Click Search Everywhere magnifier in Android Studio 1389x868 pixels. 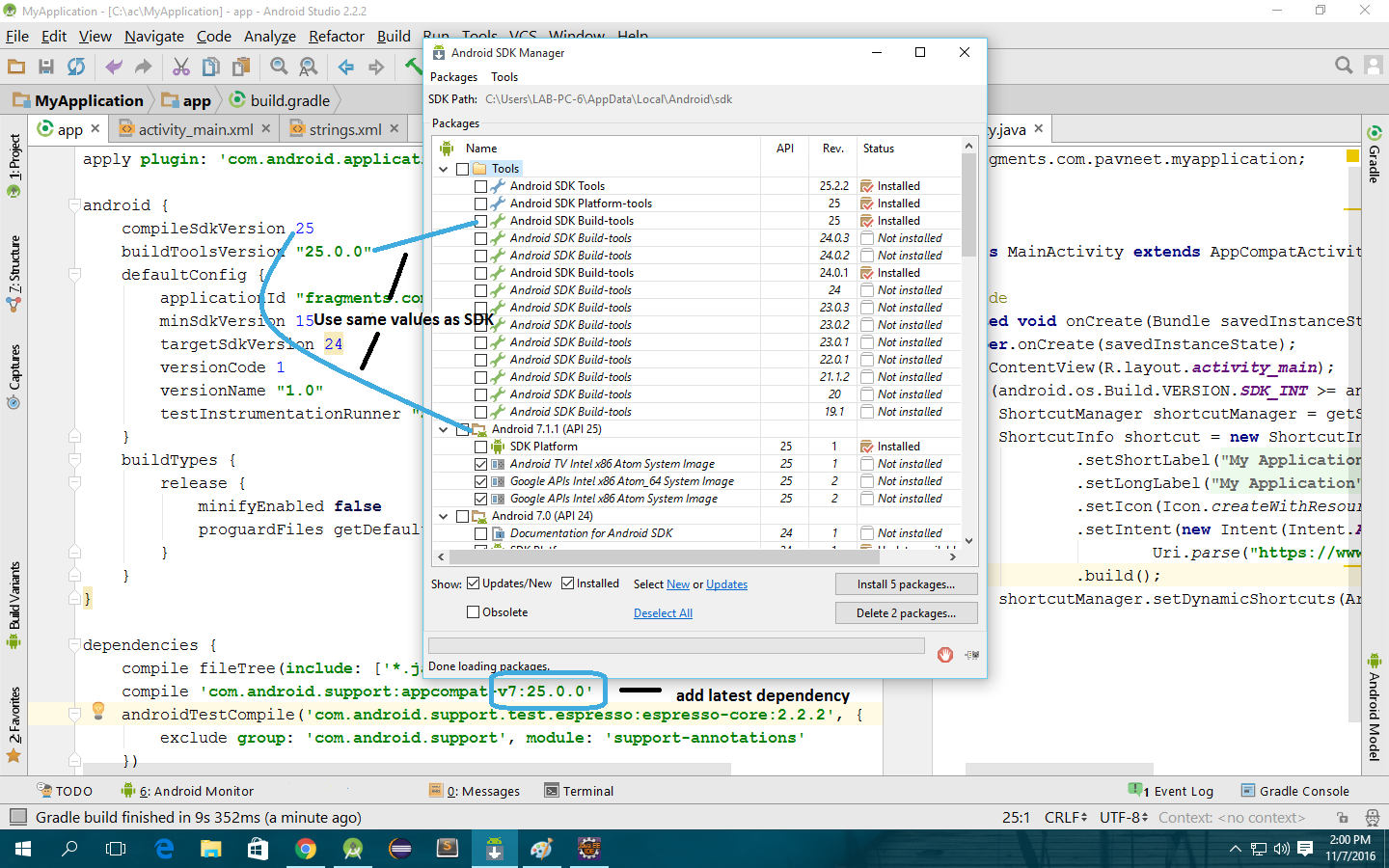pyautogui.click(x=1344, y=66)
